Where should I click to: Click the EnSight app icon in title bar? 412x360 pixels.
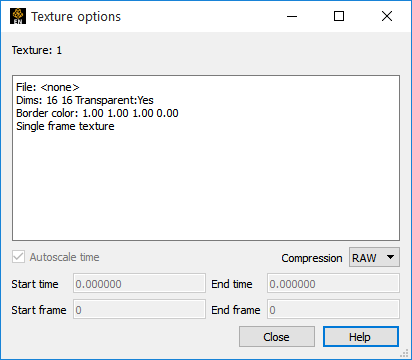point(18,16)
